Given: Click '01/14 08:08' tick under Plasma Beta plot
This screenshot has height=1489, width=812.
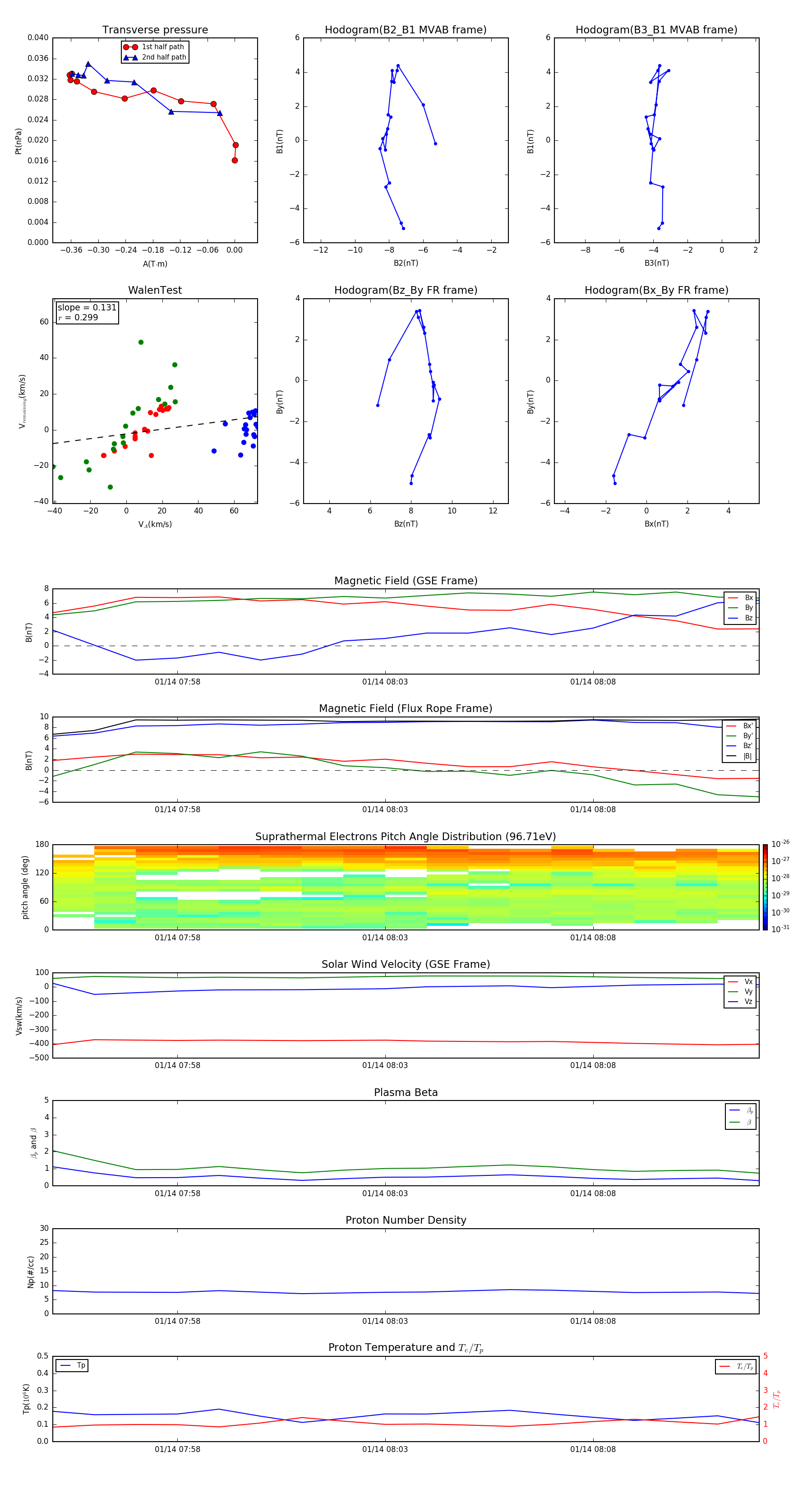Looking at the screenshot, I should [x=593, y=1193].
